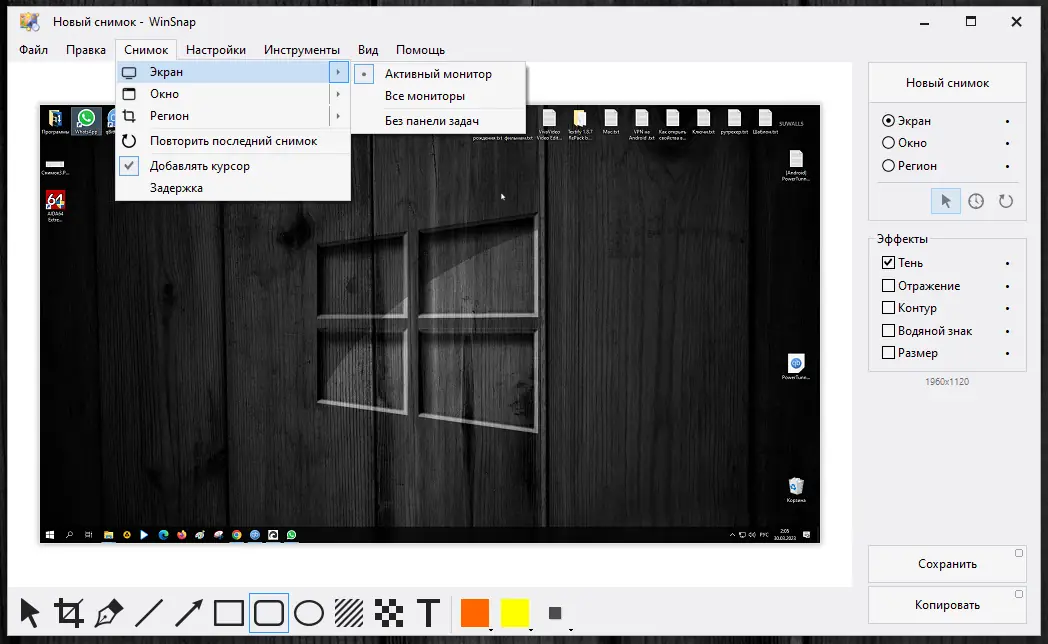The width and height of the screenshot is (1048, 644).
Task: Select the Crop tool
Action: pyautogui.click(x=69, y=612)
